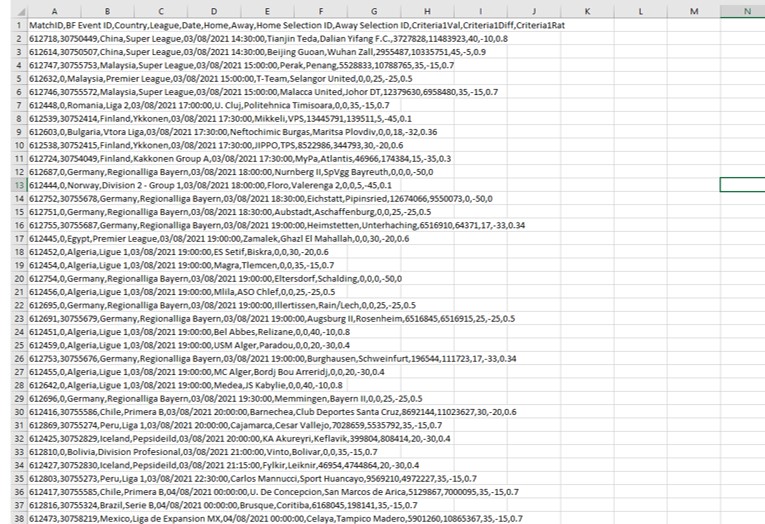Click the row with Neftochimic Burgas match
The height and width of the screenshot is (524, 765).
[x=233, y=132]
